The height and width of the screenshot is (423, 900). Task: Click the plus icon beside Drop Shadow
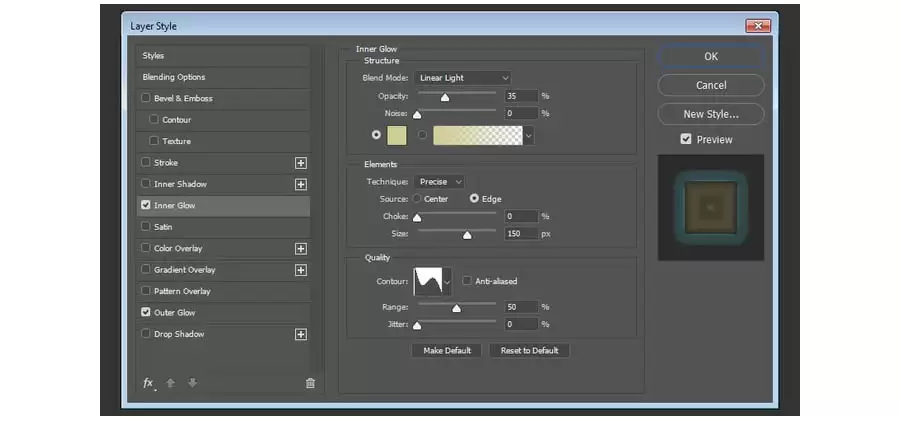[x=301, y=334]
